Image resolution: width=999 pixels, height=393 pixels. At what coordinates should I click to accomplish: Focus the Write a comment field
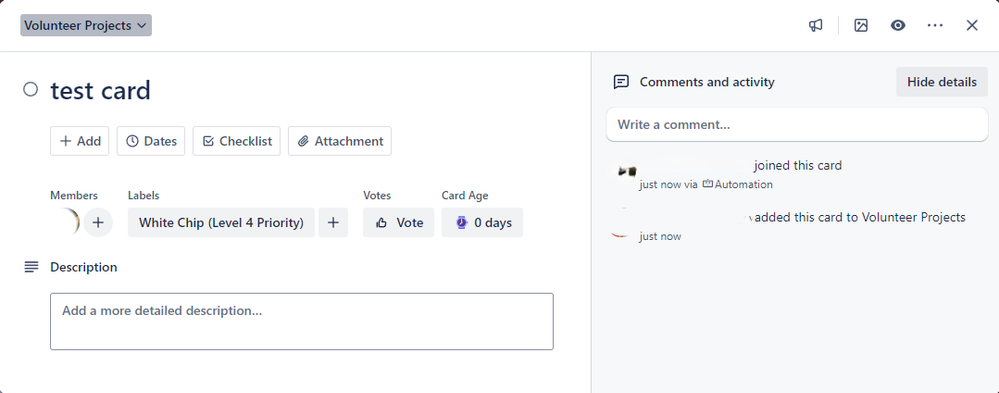click(x=797, y=124)
